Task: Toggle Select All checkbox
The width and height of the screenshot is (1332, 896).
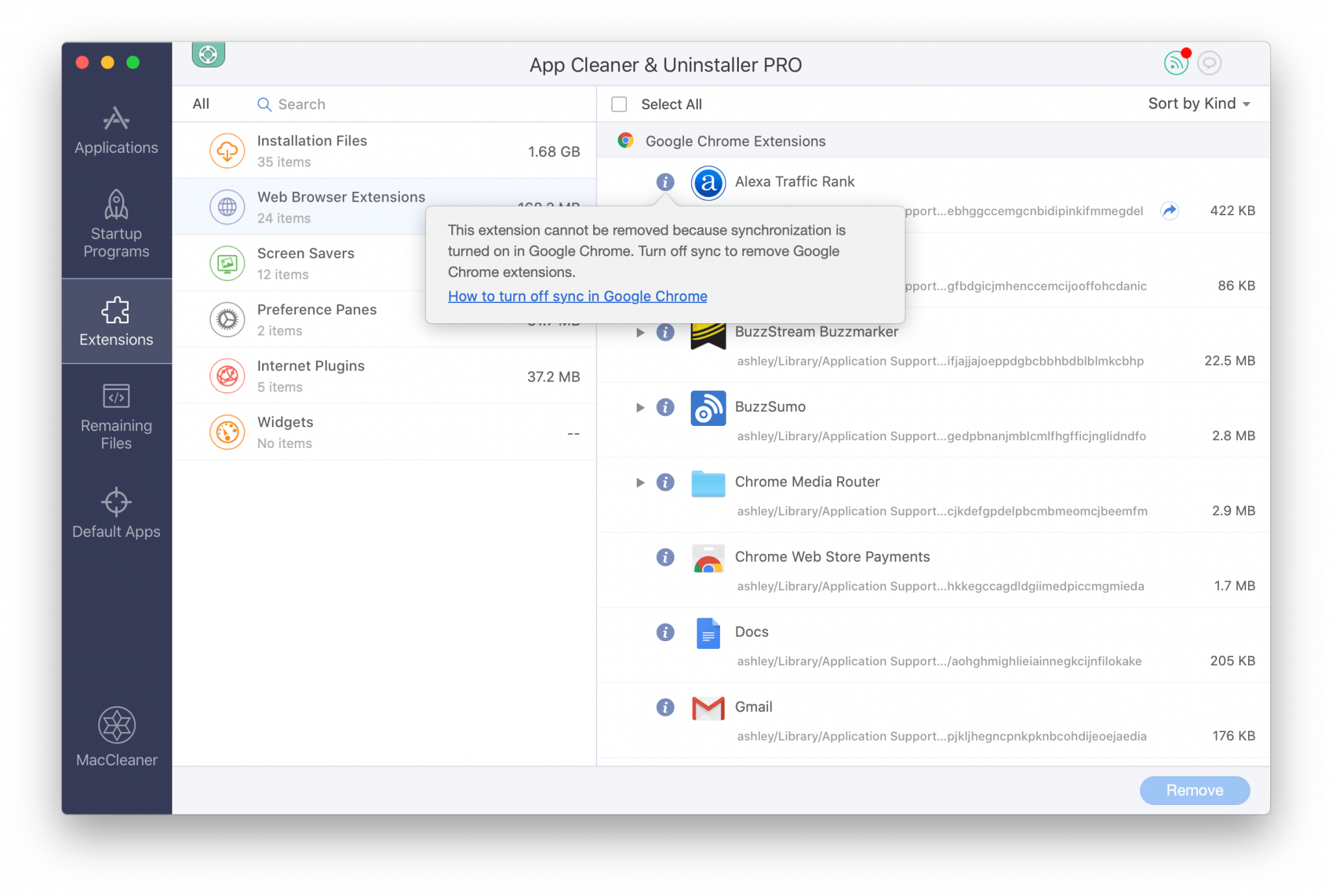Action: tap(619, 103)
